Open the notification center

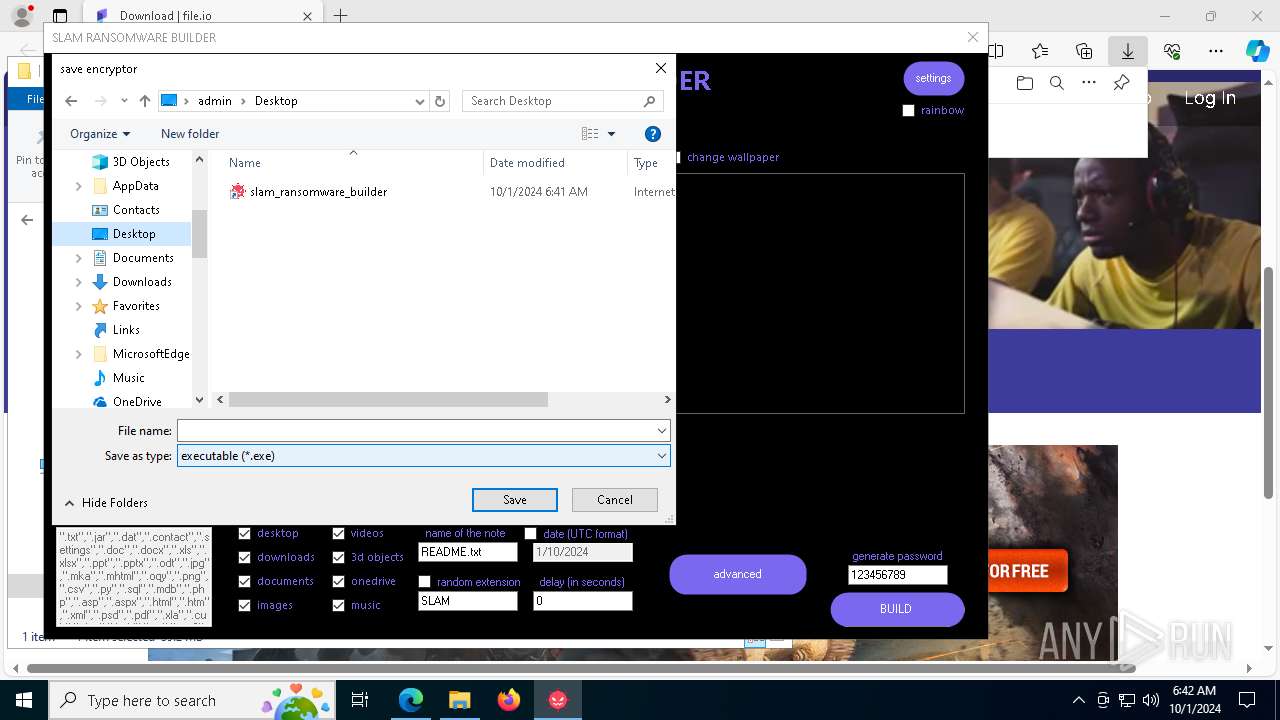pyautogui.click(x=1247, y=700)
